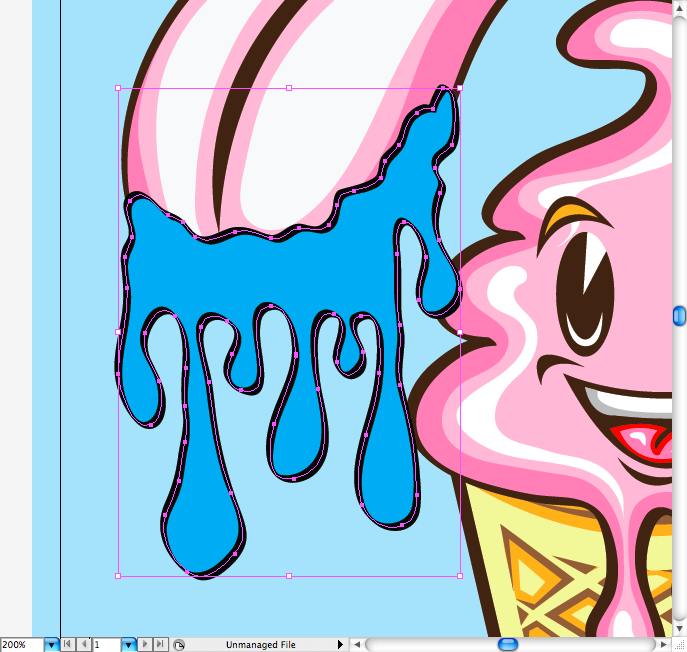Open the artboard number dropdown
Screen dimensions: 687x652
(129, 645)
